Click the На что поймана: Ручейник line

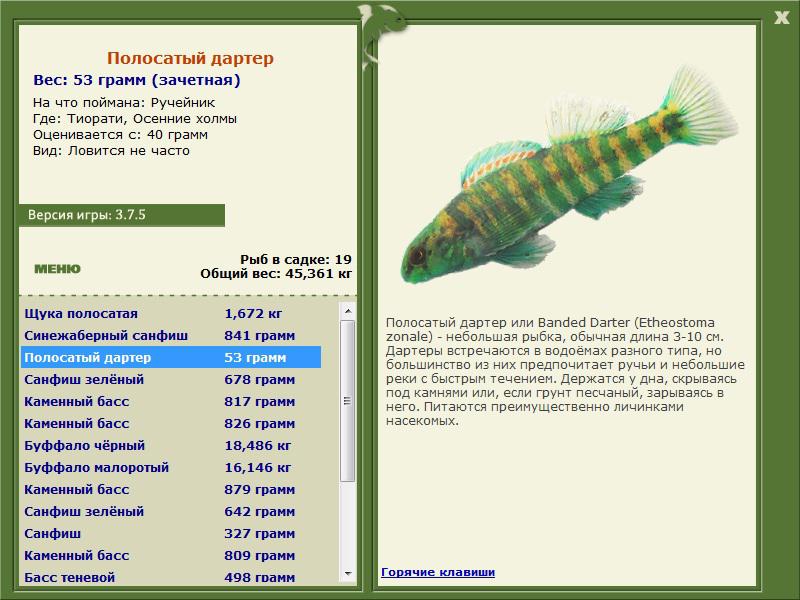[x=124, y=103]
